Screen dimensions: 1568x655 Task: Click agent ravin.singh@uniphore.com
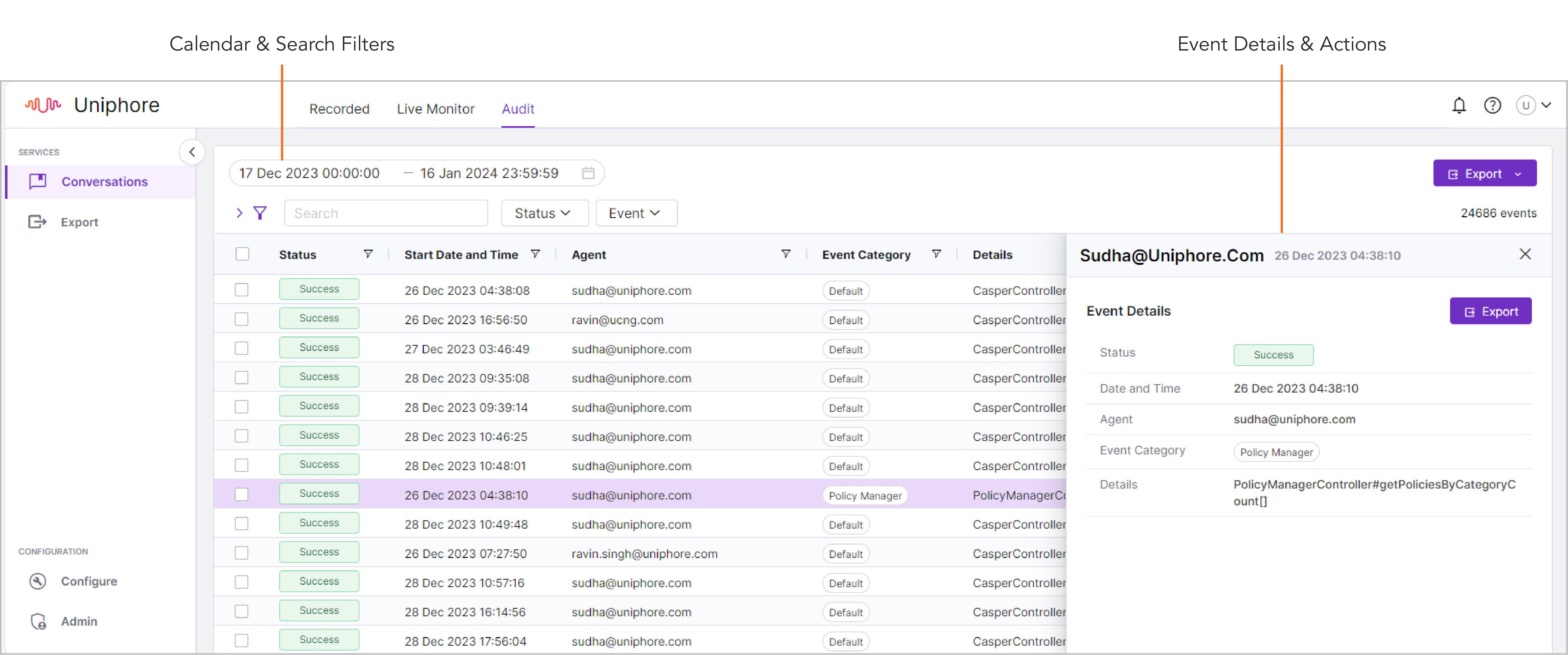[x=645, y=553]
